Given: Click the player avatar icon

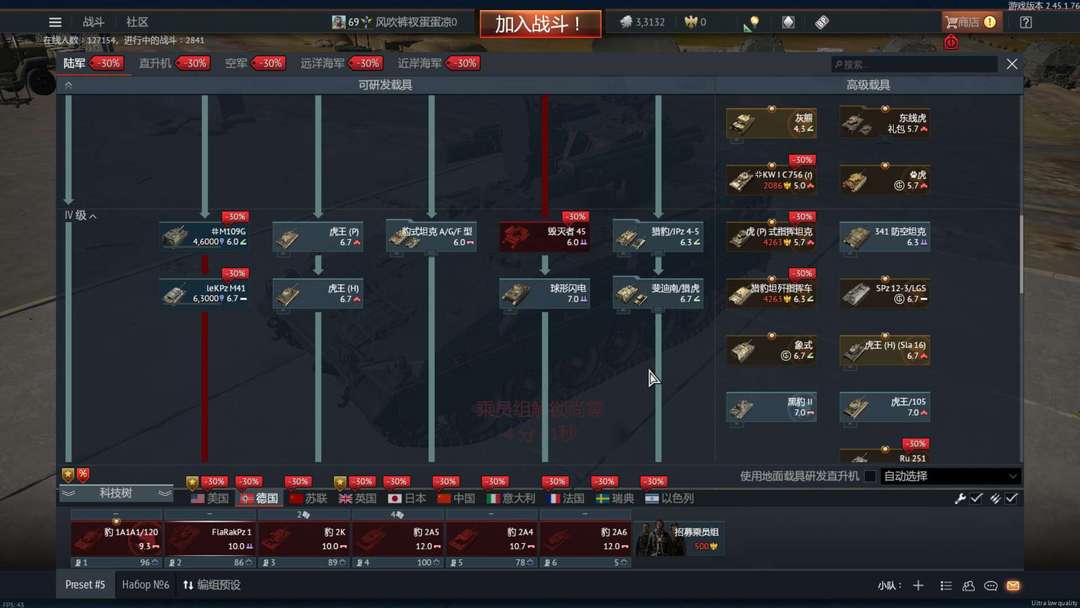Looking at the screenshot, I should click(338, 22).
